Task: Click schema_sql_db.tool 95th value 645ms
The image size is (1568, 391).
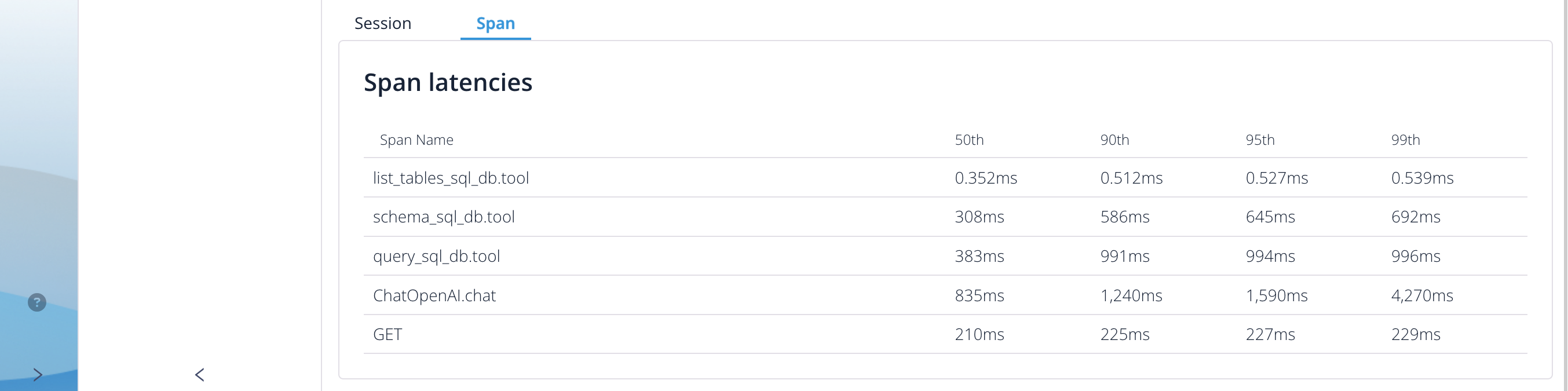Action: [1270, 217]
